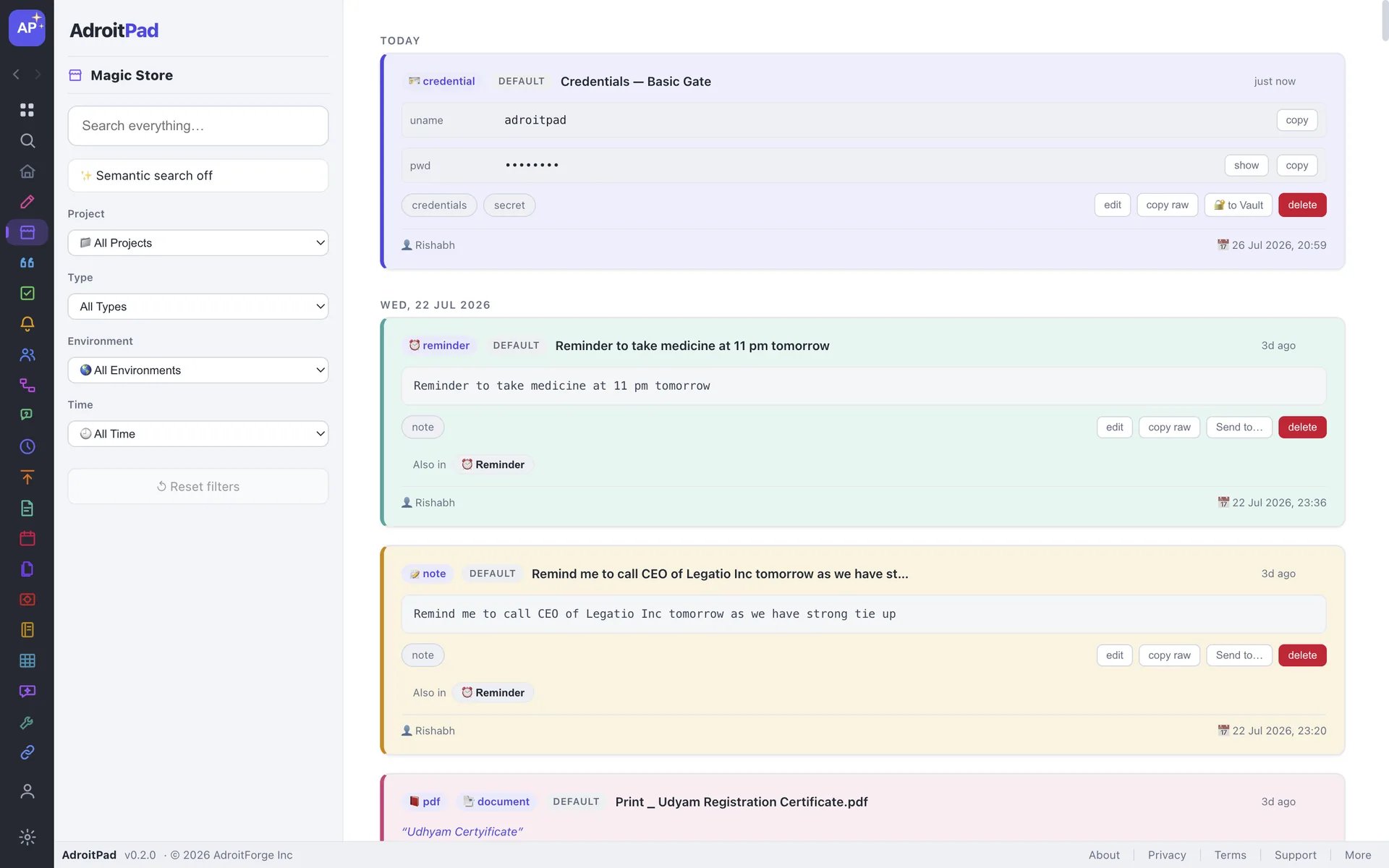
Task: Open the Magic Store storefront sidebar icon
Action: 27,232
